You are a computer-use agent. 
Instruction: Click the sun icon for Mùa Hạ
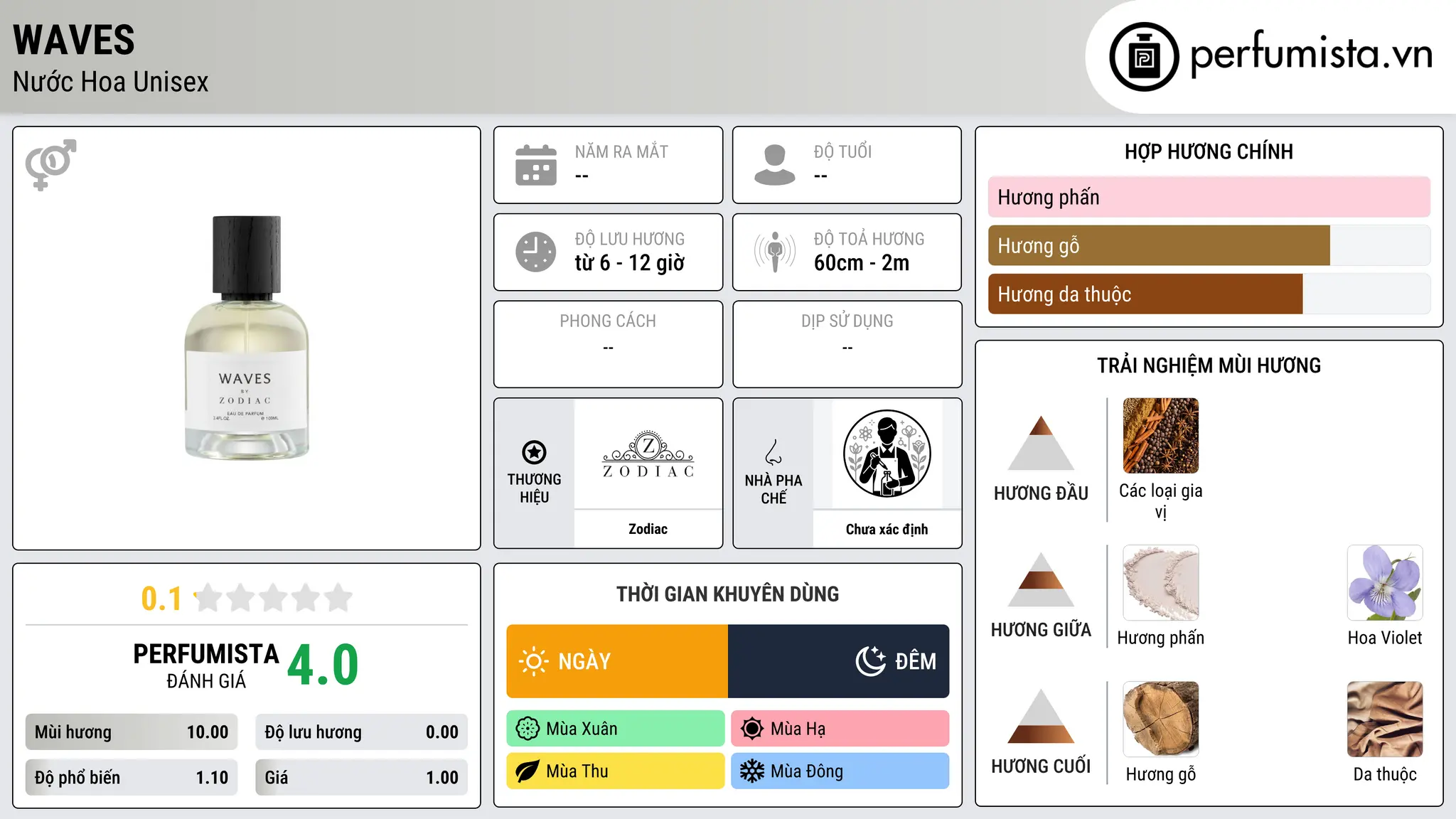tap(752, 729)
